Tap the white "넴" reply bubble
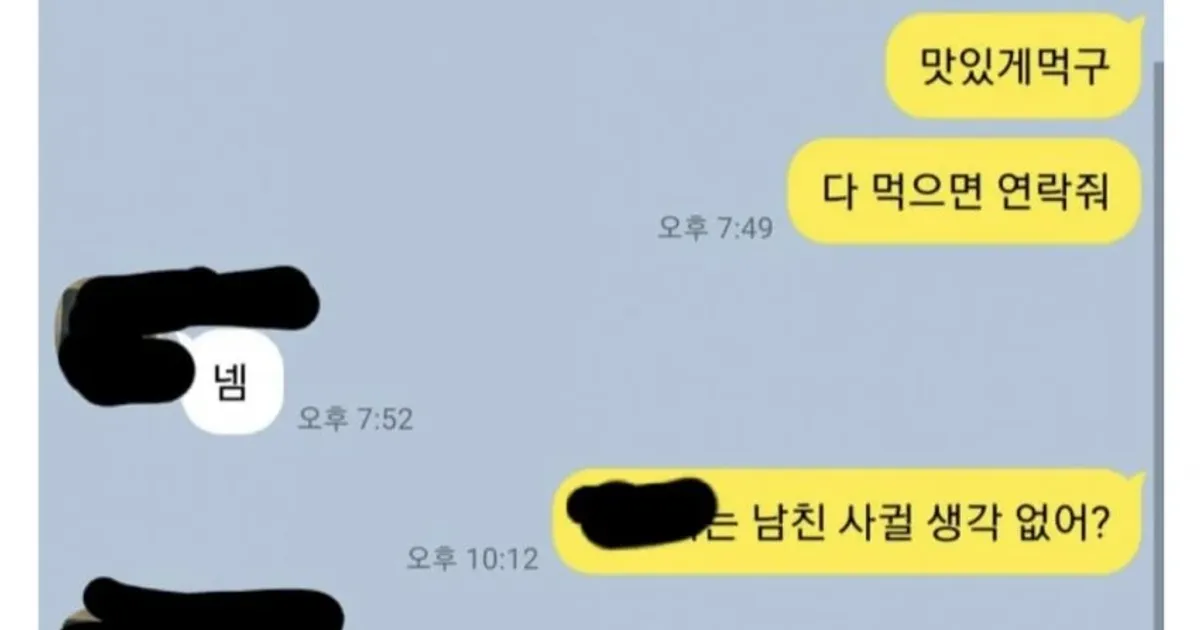The width and height of the screenshot is (1200, 630). (232, 384)
